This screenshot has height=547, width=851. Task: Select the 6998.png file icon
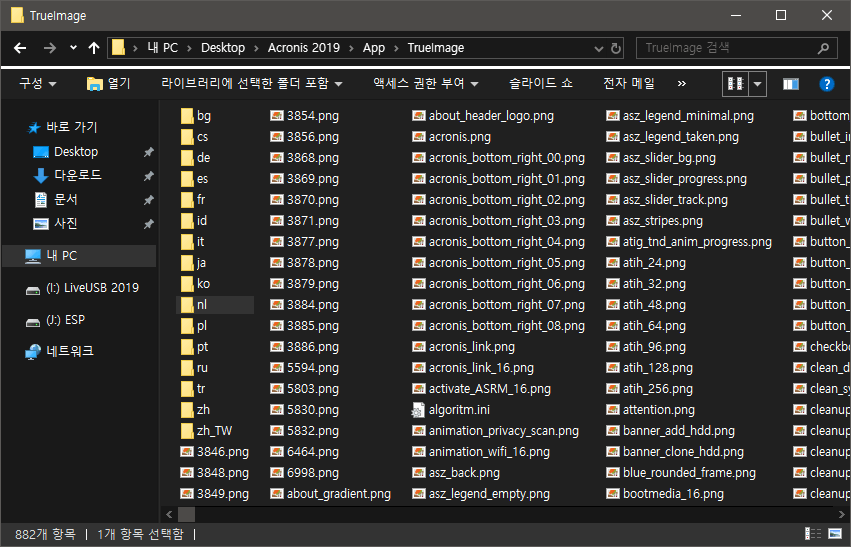[277, 473]
